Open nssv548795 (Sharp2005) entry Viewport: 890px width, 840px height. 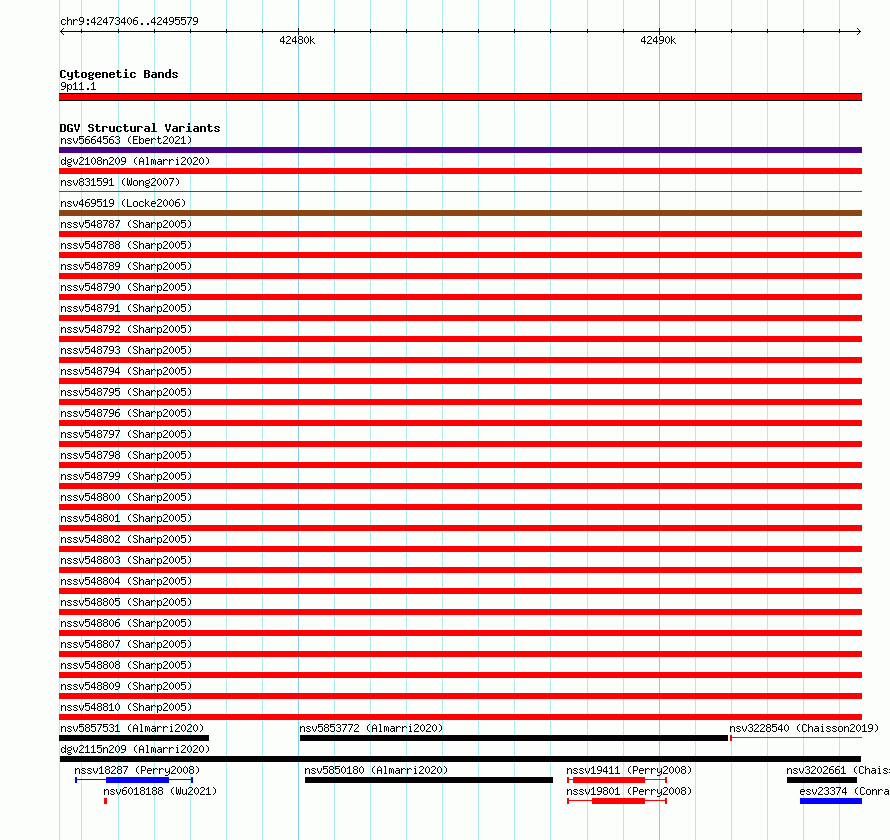pyautogui.click(x=126, y=392)
